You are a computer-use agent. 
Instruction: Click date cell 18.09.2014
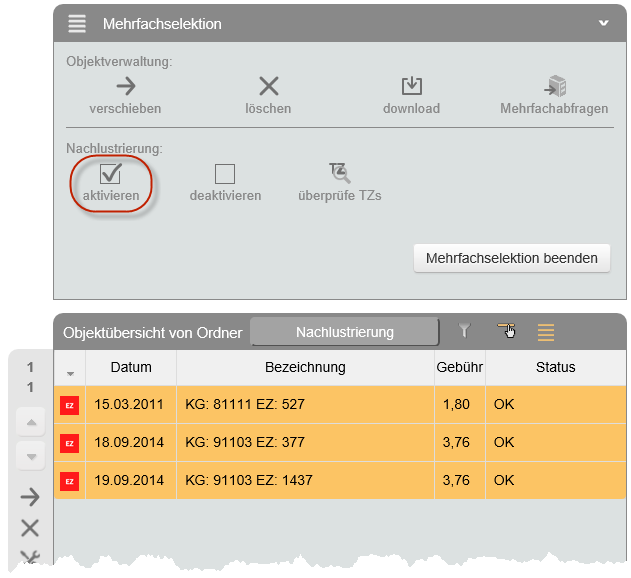pos(129,442)
